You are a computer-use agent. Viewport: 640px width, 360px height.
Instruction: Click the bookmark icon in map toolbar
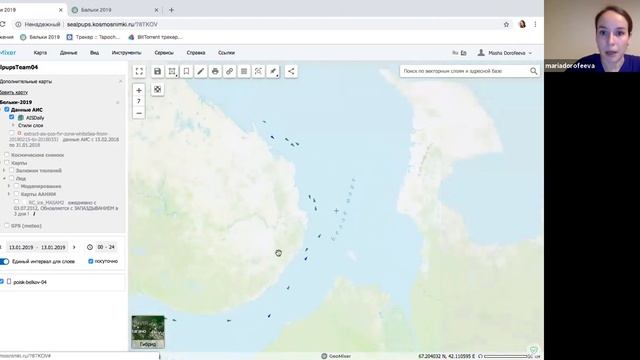pos(186,71)
